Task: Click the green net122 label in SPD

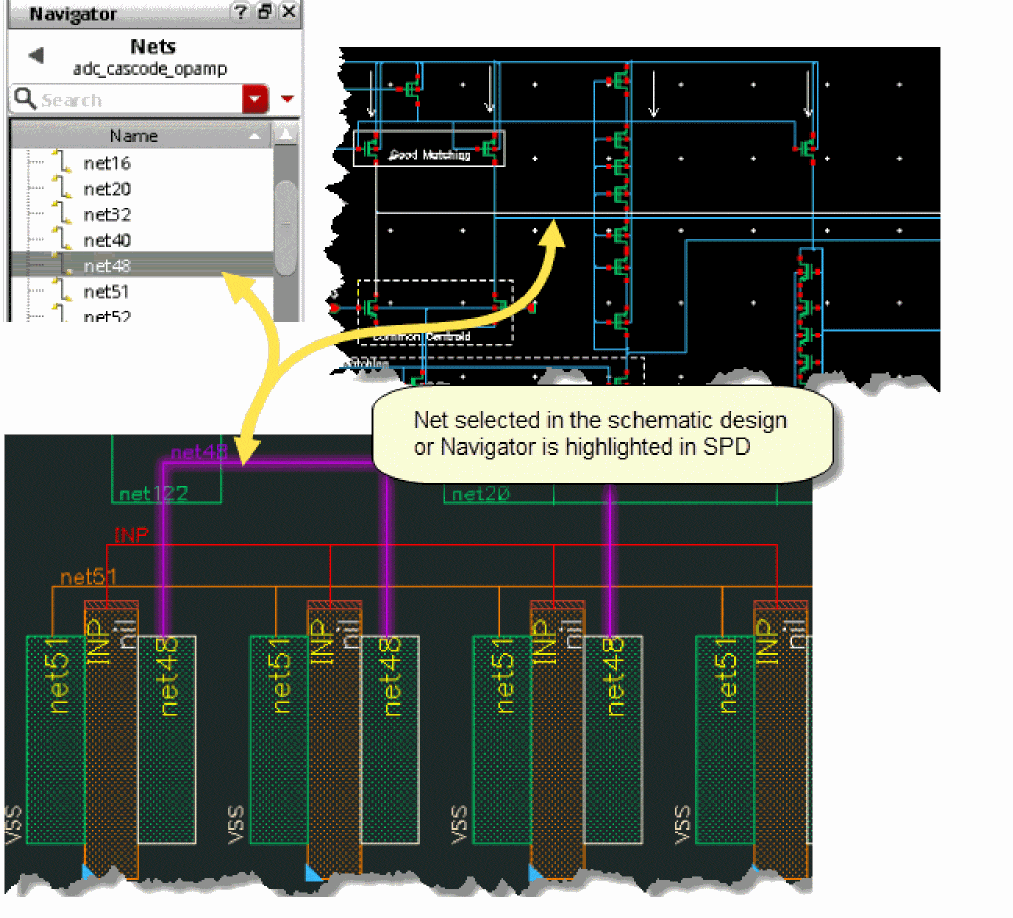Action: 154,494
